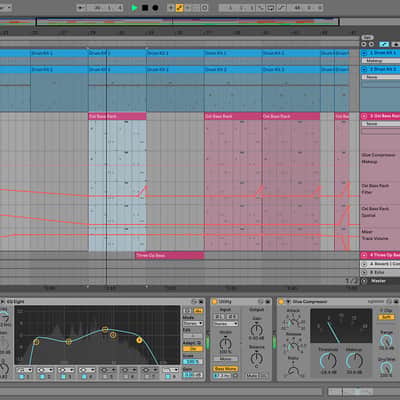Open Drum Kit 1 automation device chooser

(x=381, y=61)
